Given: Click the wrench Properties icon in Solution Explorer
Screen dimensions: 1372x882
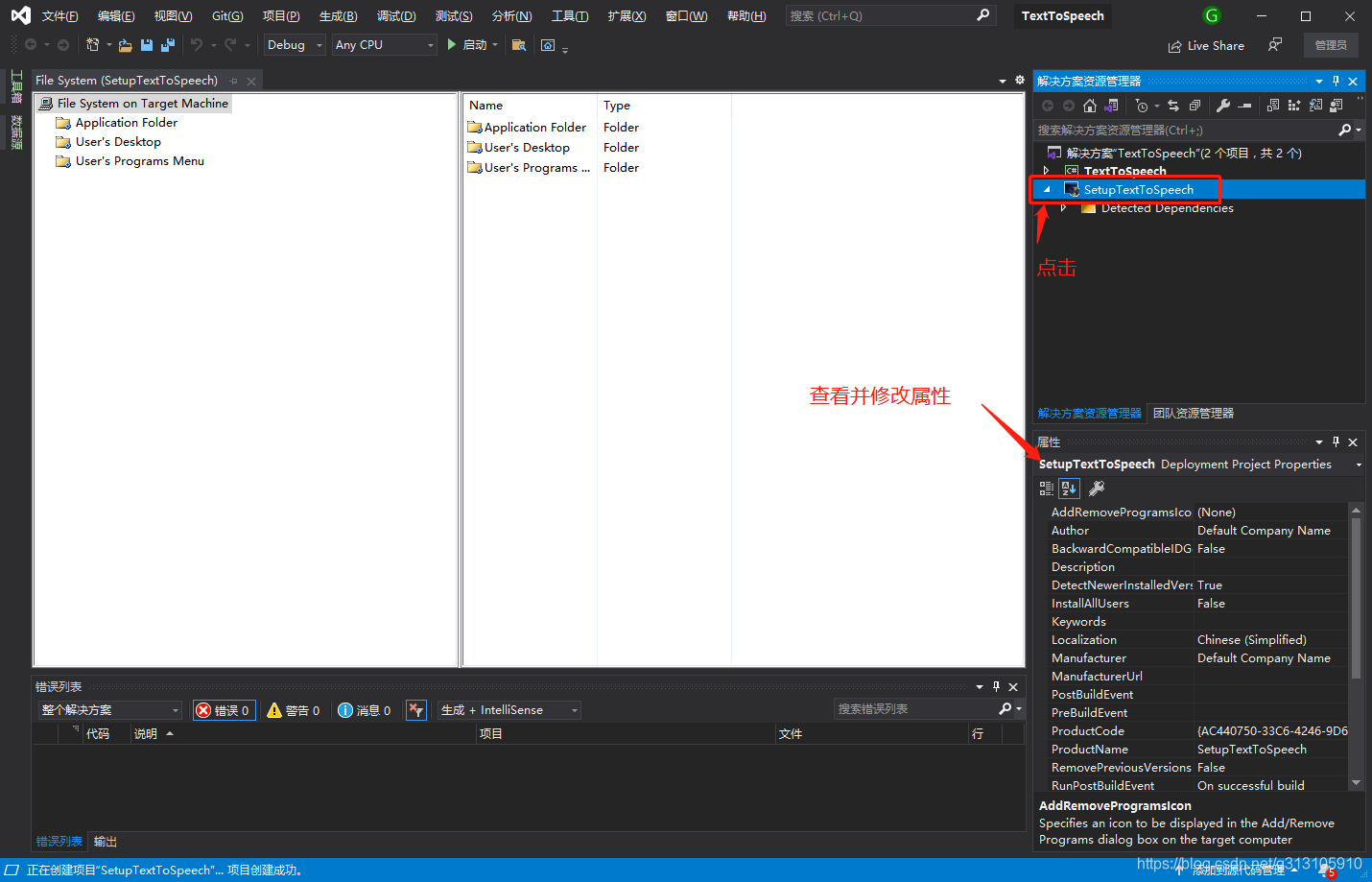Looking at the screenshot, I should tap(1223, 106).
